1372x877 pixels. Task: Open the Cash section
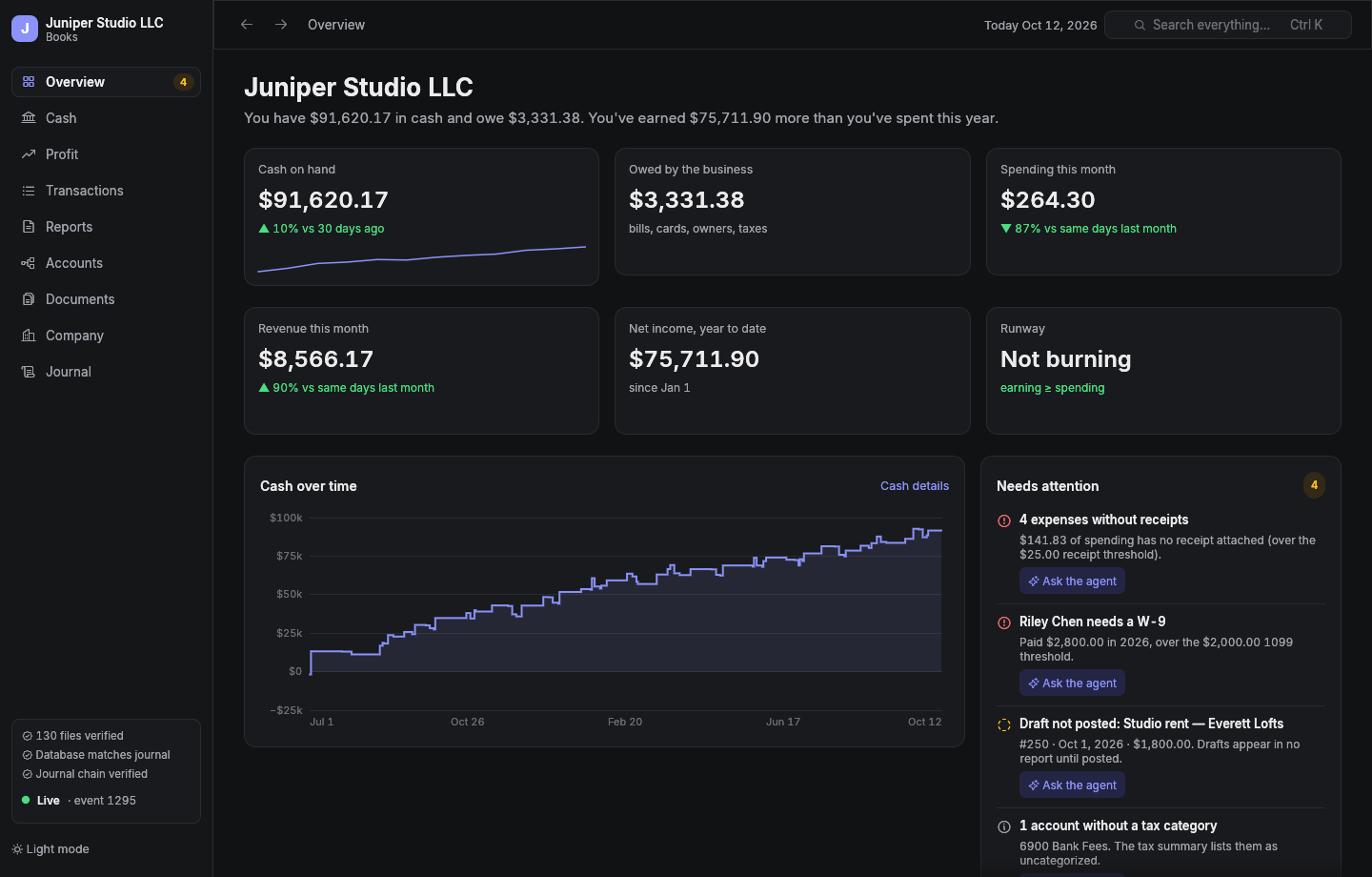click(x=106, y=118)
